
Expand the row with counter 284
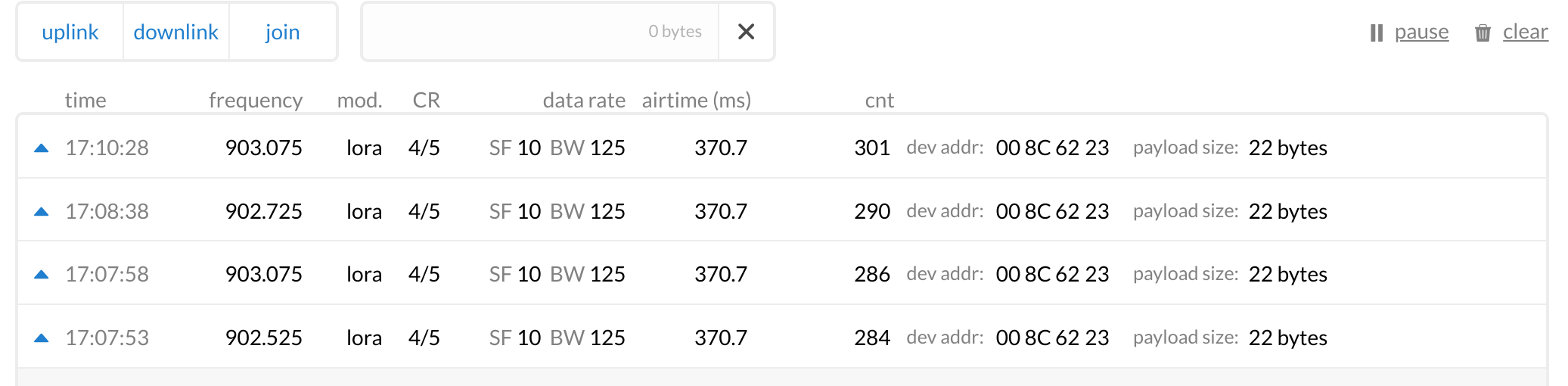pyautogui.click(x=782, y=337)
